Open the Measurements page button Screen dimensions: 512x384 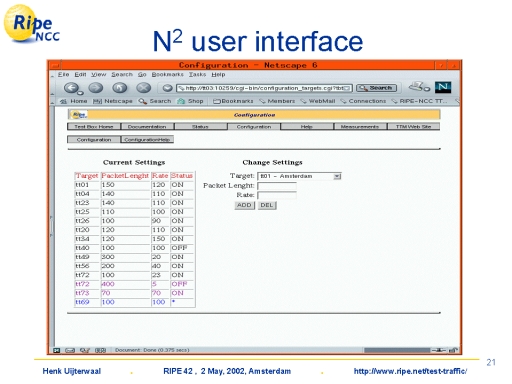click(360, 127)
